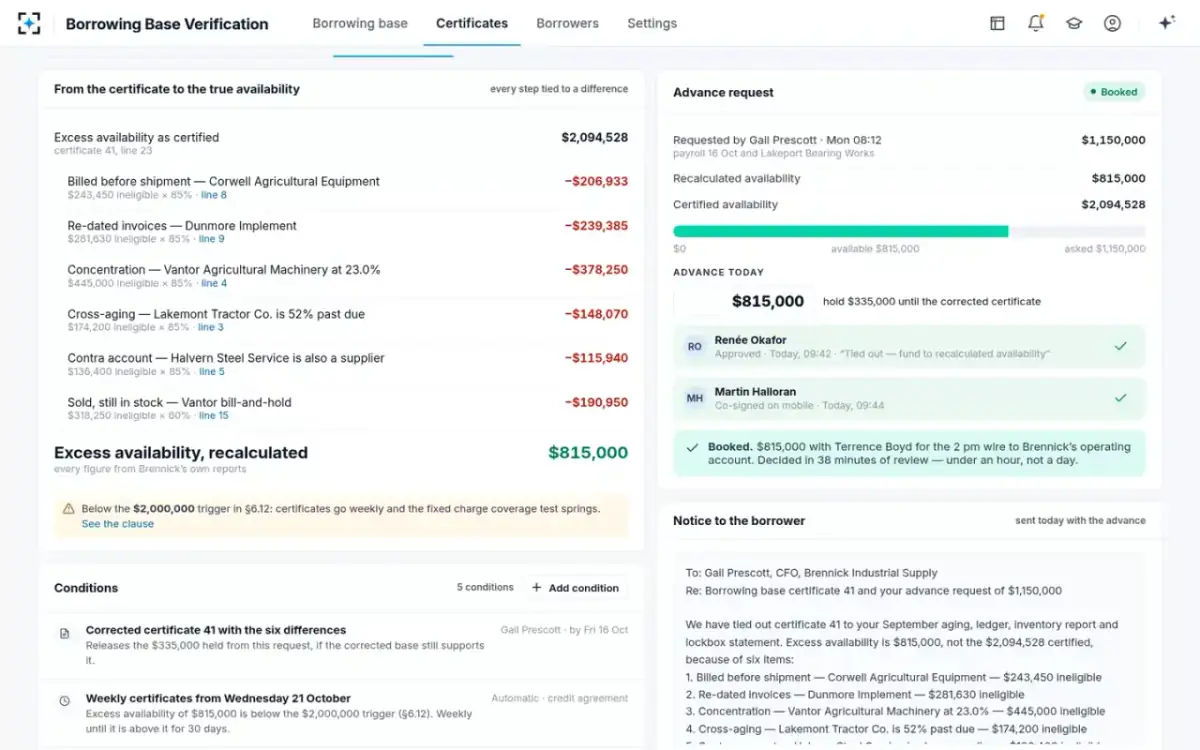Click the green $815,000 recalculated total

pos(588,453)
